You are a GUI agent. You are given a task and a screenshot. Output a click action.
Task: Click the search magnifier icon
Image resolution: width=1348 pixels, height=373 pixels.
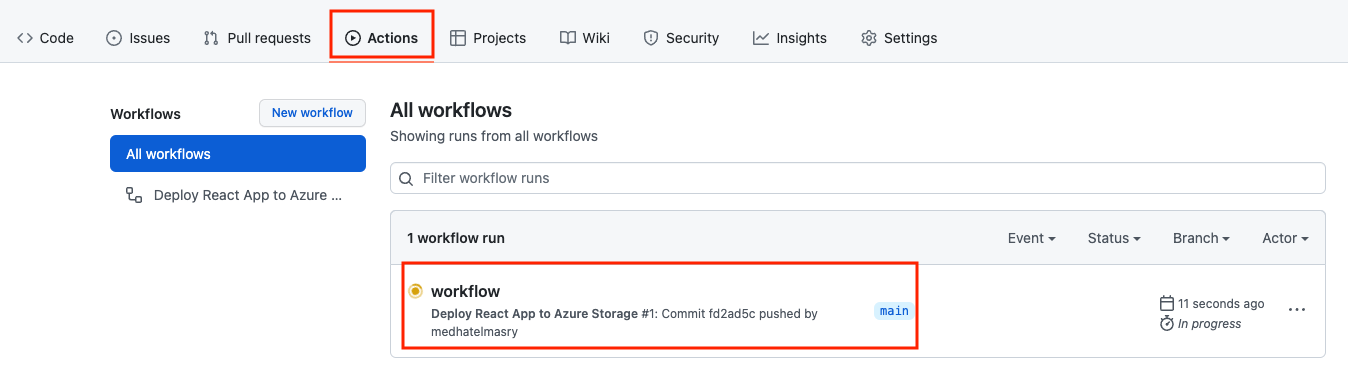coord(406,179)
